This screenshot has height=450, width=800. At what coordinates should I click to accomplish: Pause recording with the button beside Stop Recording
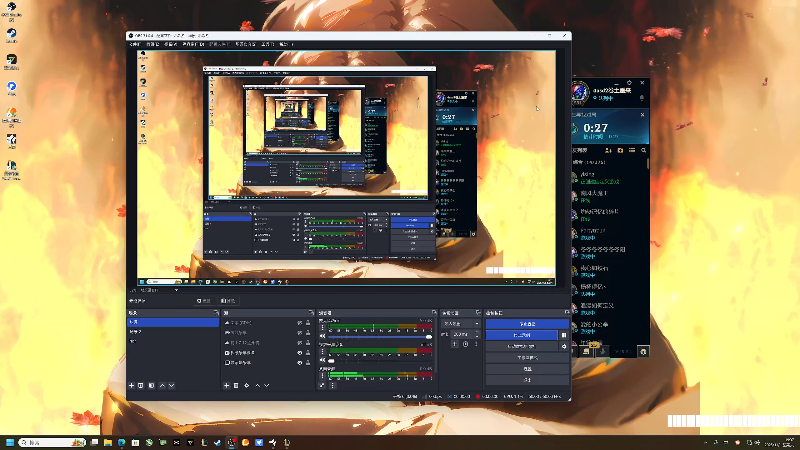(564, 335)
